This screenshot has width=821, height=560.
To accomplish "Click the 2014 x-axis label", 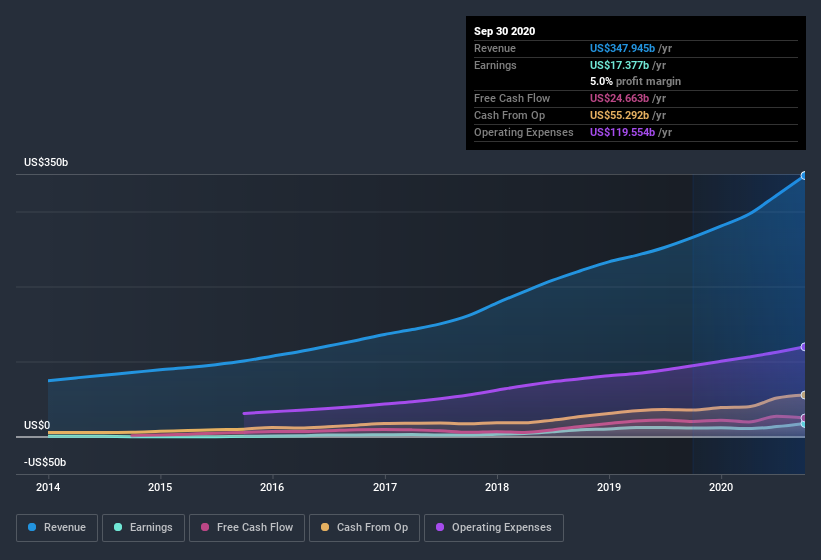I will point(48,487).
